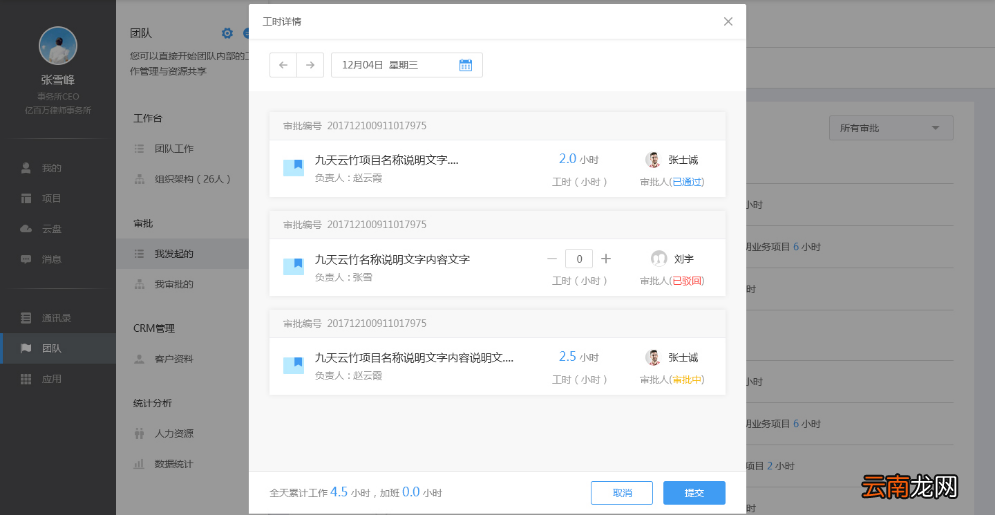This screenshot has width=995, height=515.
Task: Click org chart icon beside 组织架构
Action: tap(140, 179)
